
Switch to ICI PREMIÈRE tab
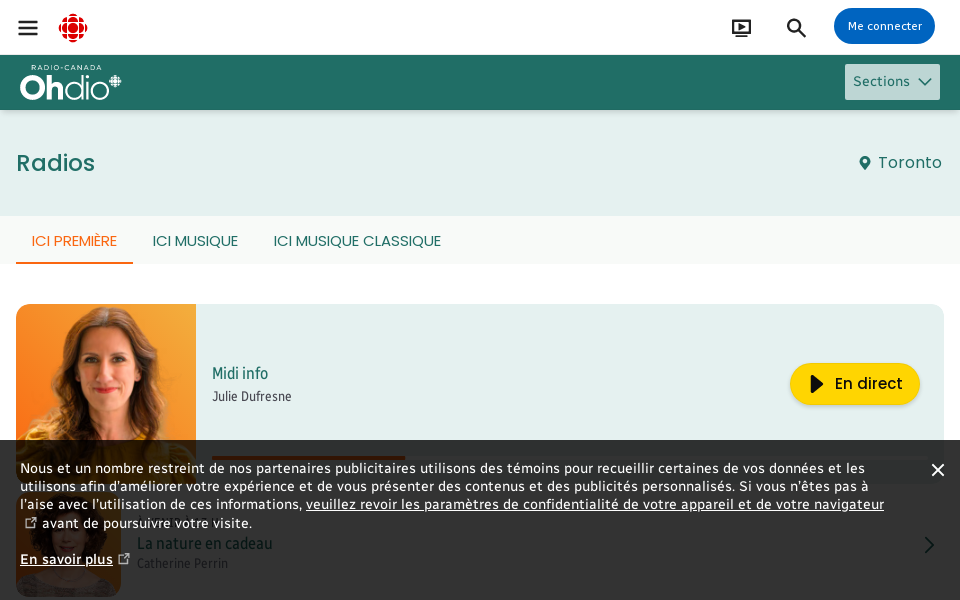pyautogui.click(x=74, y=241)
